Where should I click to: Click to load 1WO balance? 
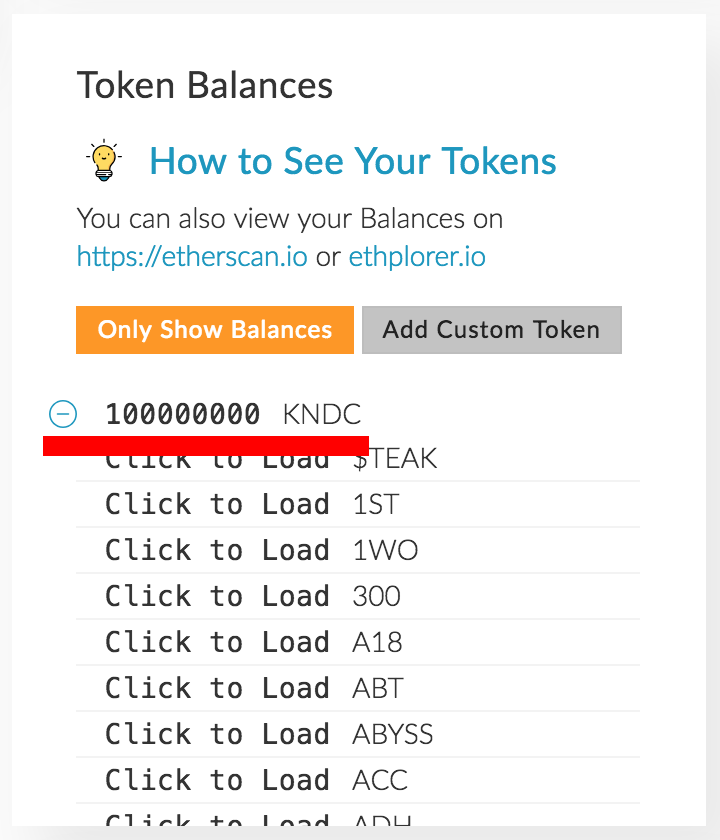click(217, 550)
